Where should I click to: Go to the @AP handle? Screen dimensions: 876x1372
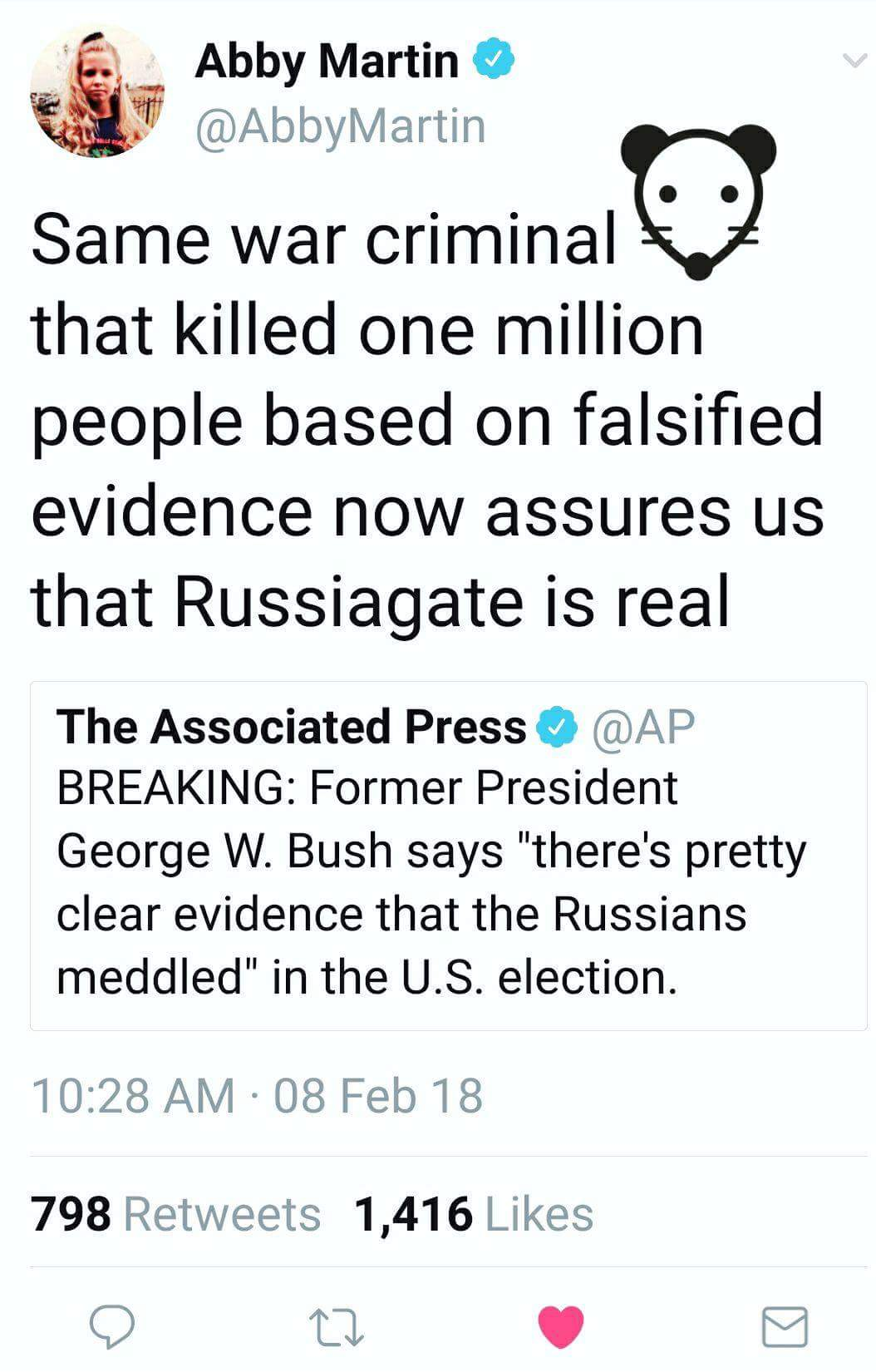(642, 727)
